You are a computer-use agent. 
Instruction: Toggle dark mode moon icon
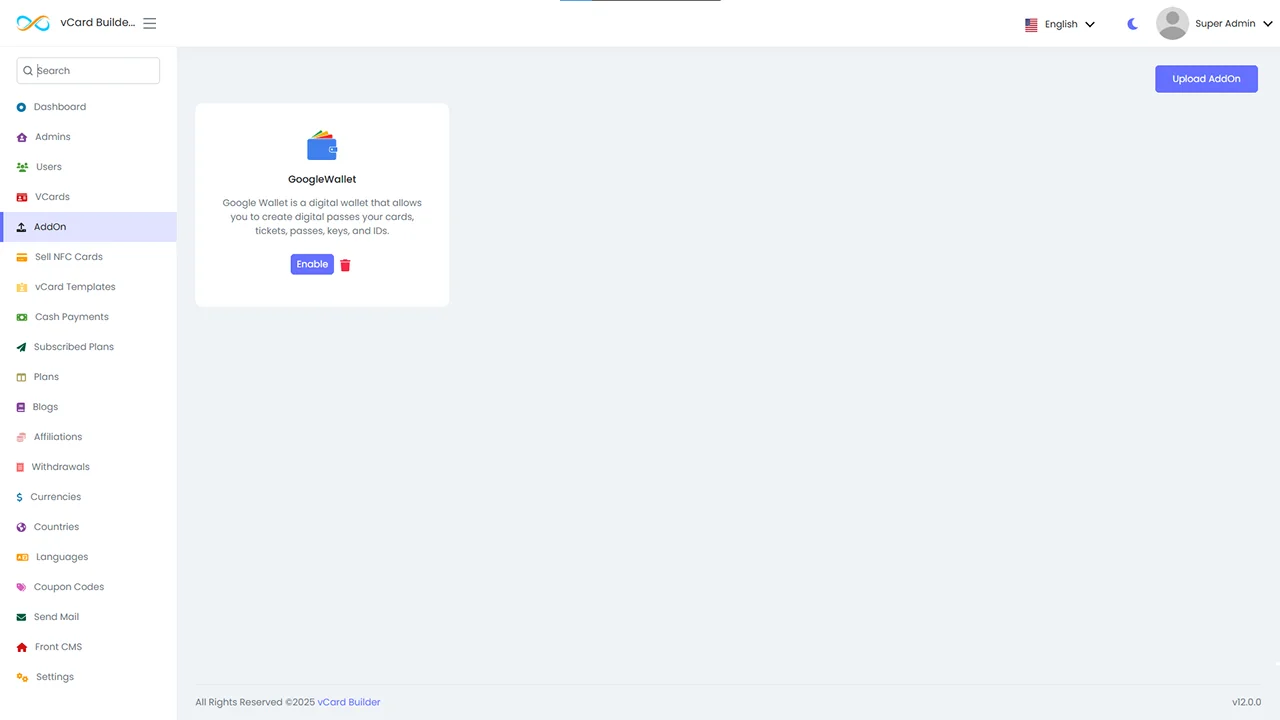[x=1132, y=24]
